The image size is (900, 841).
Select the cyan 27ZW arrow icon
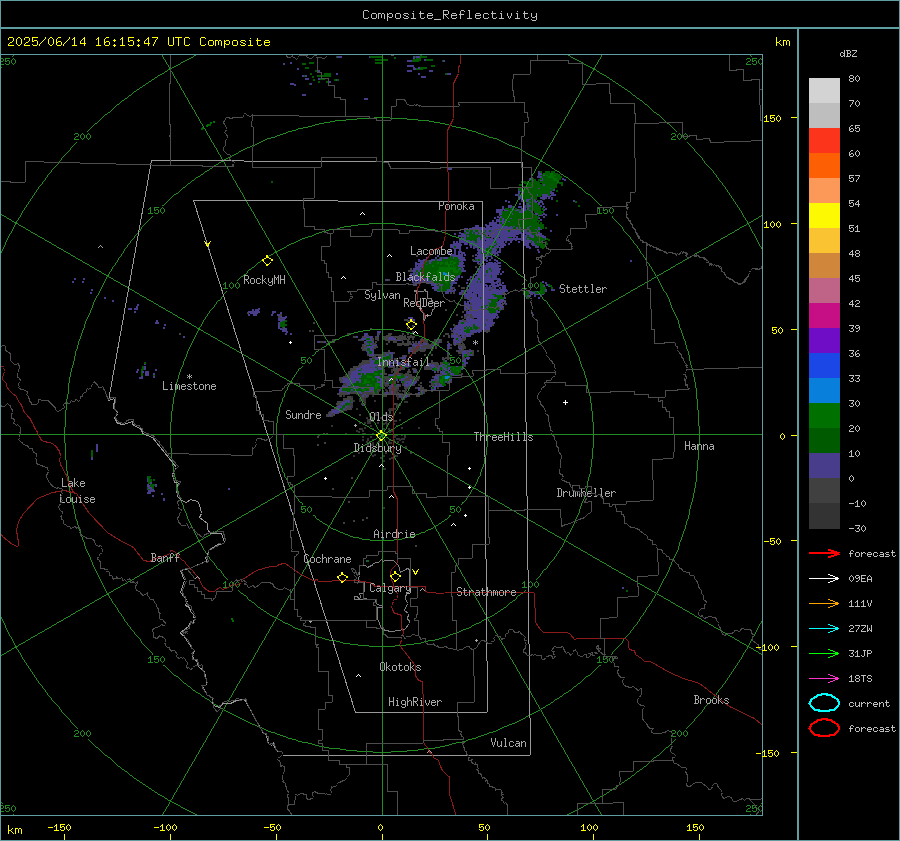pyautogui.click(x=824, y=629)
